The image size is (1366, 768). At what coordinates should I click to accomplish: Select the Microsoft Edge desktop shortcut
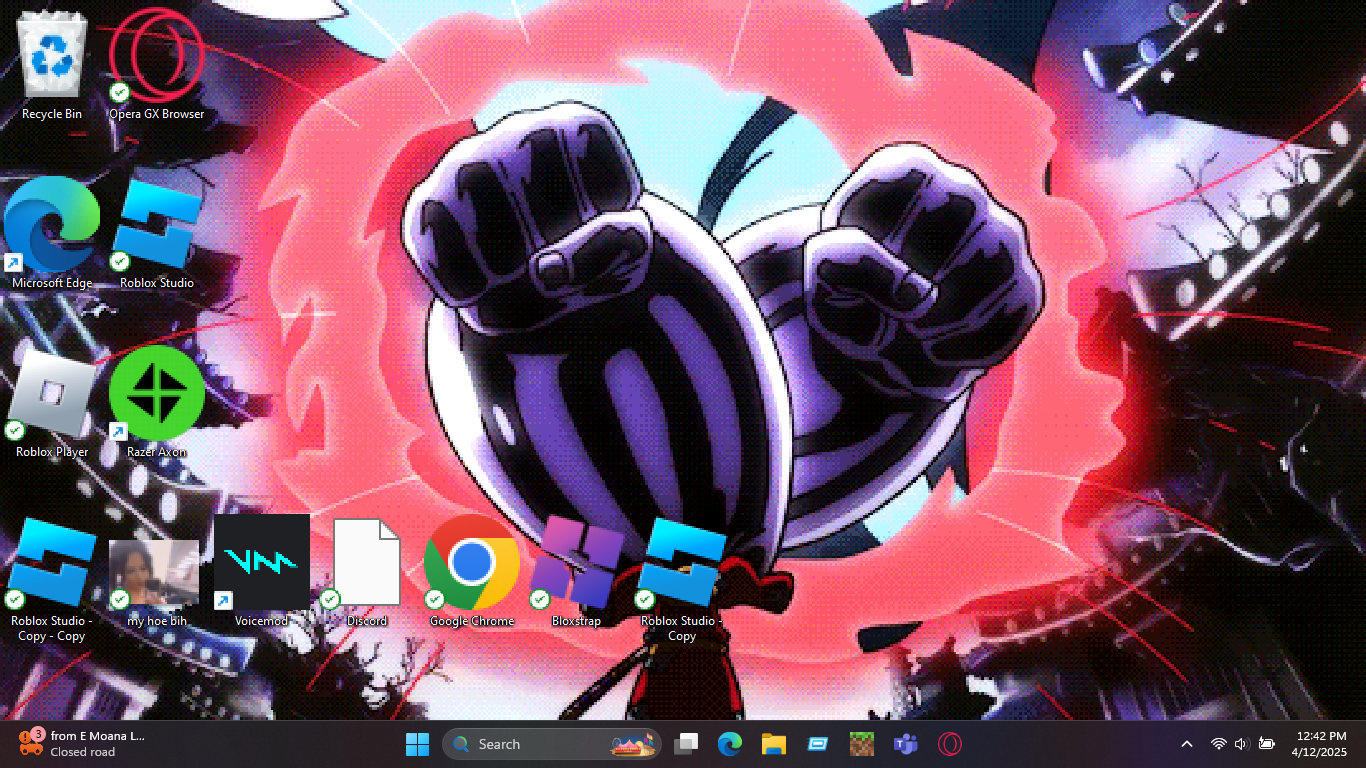click(x=52, y=234)
